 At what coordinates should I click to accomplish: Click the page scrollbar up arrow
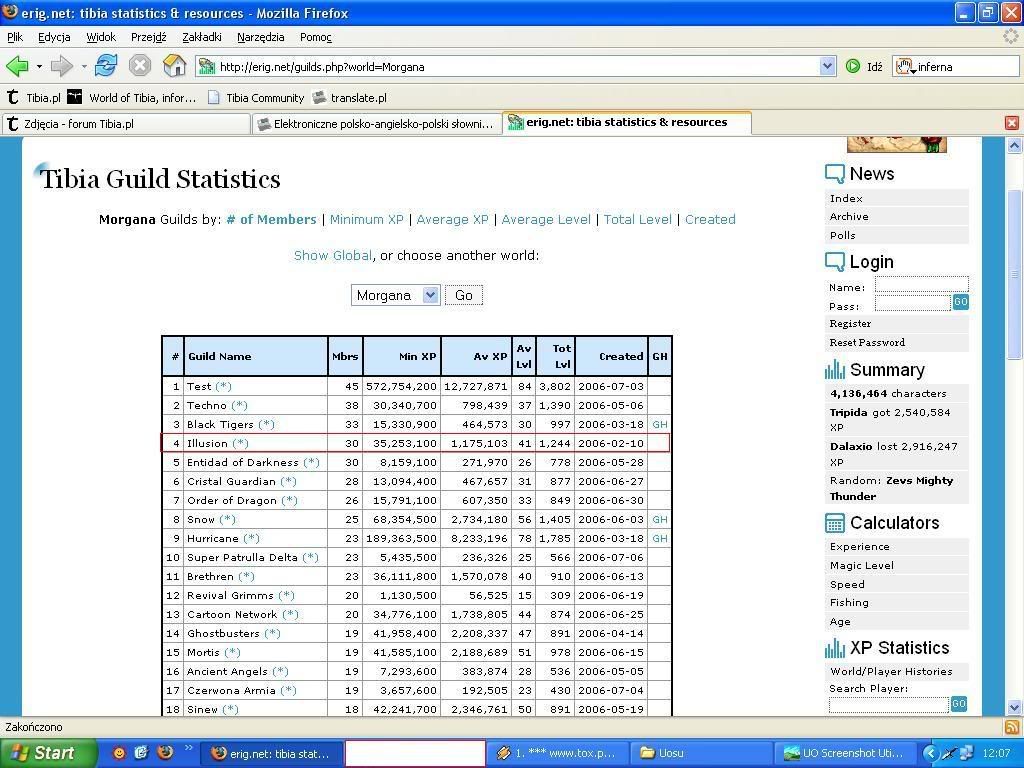1014,146
